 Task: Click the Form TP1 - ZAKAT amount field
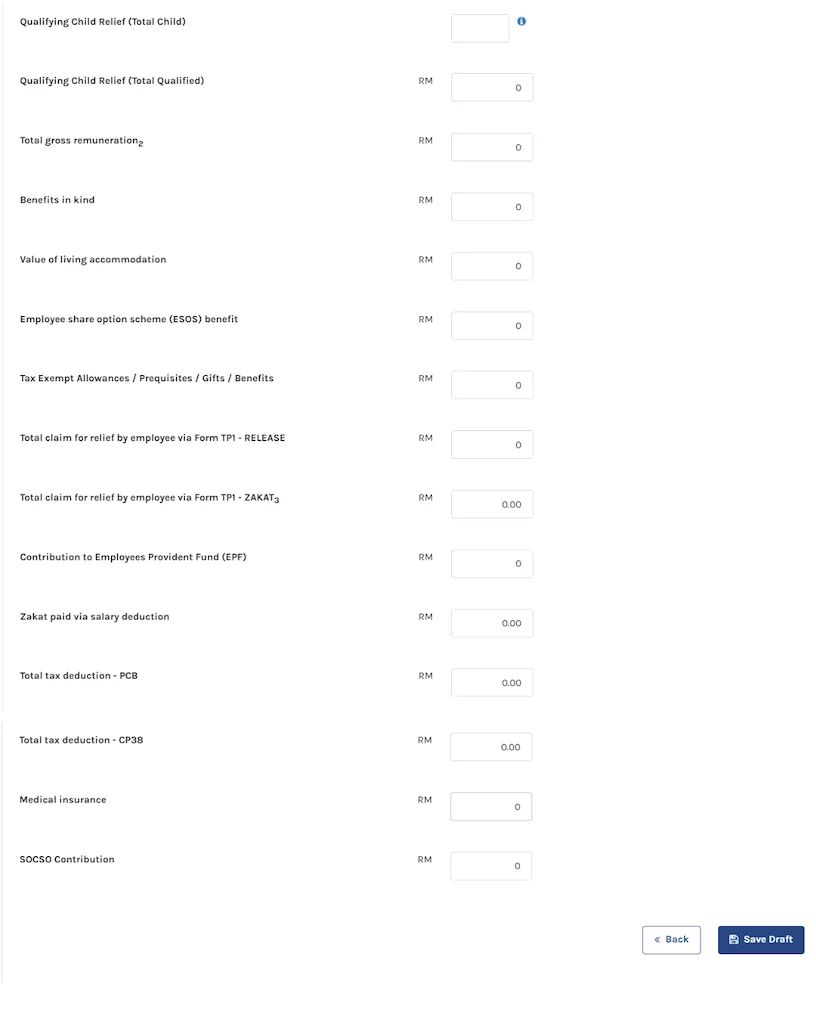pyautogui.click(x=491, y=504)
